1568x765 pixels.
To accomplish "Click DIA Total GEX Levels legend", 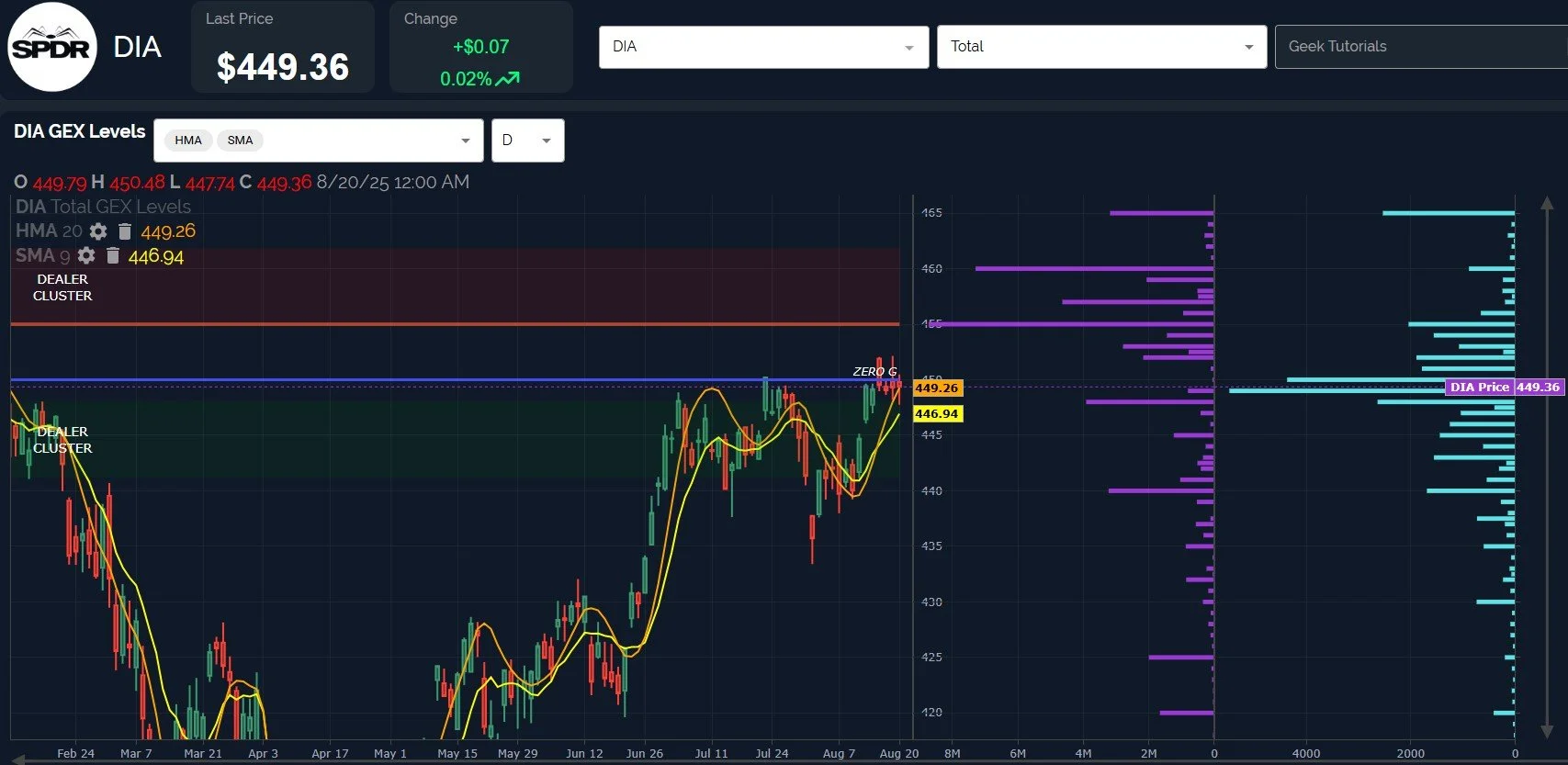I will pyautogui.click(x=103, y=207).
